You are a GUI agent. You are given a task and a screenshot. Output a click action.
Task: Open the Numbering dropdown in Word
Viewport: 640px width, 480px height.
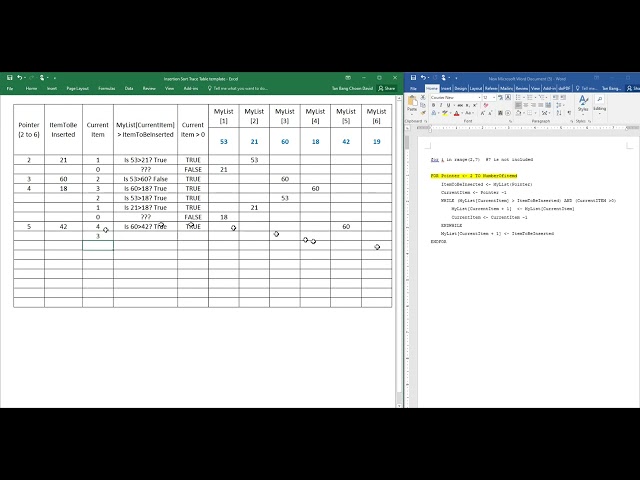(x=536, y=98)
